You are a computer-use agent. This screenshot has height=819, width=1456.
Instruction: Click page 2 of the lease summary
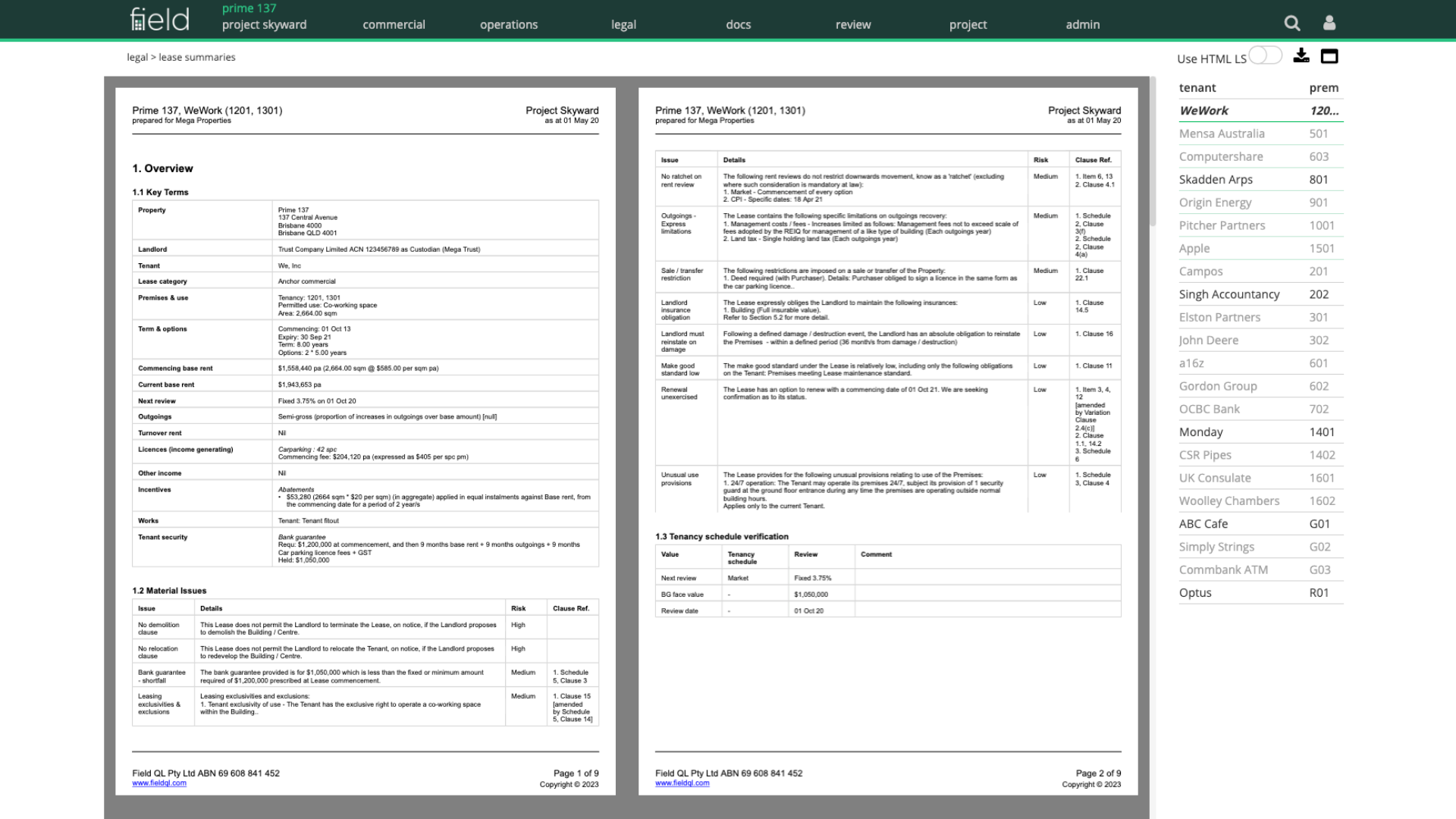click(x=888, y=441)
